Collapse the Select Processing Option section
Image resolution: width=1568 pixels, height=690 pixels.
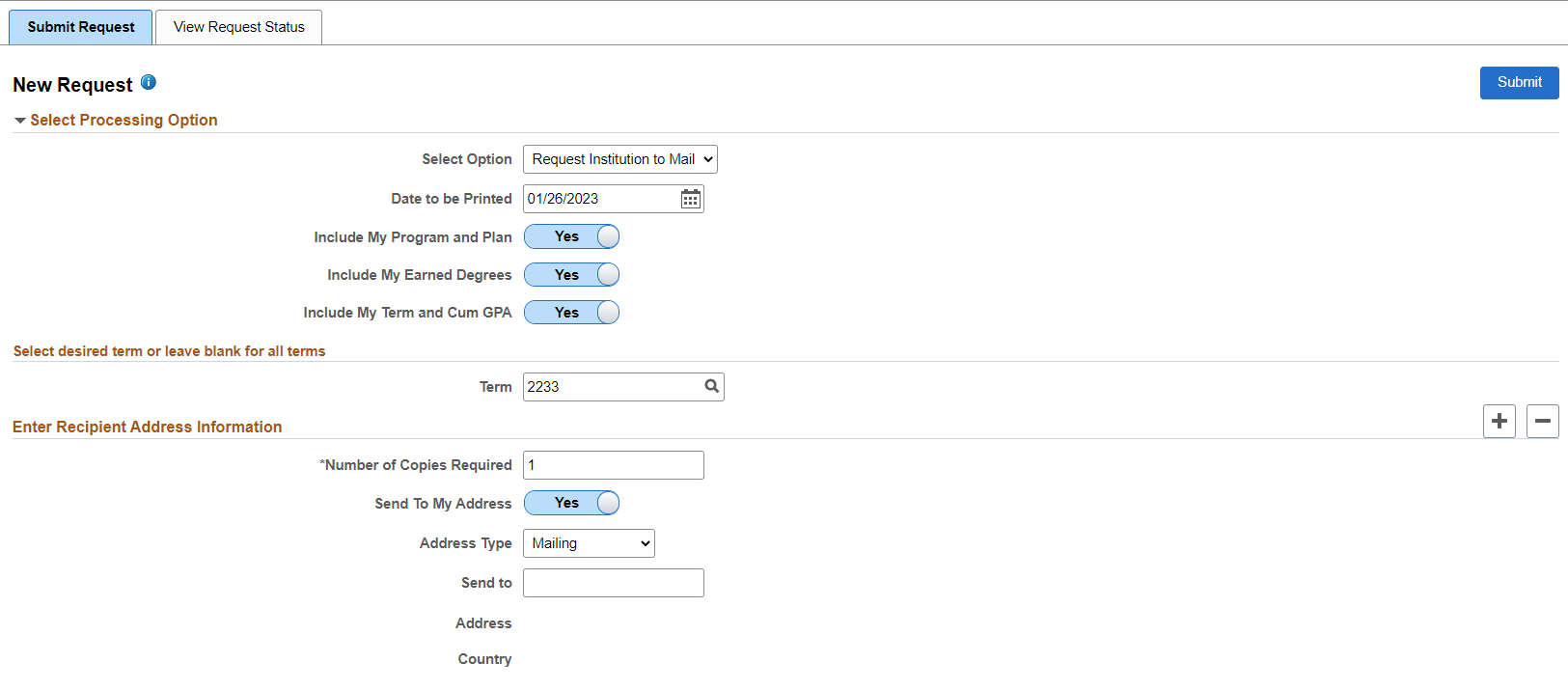point(20,121)
